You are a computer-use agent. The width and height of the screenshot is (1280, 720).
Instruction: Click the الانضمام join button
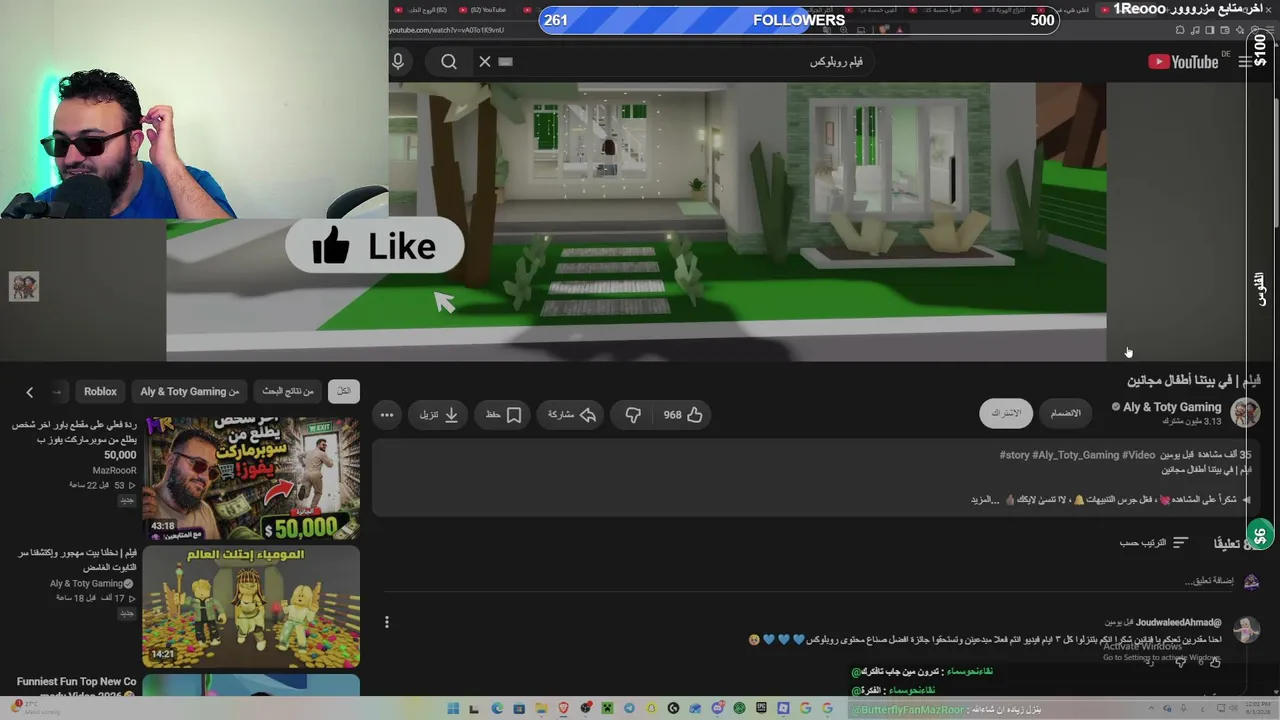pyautogui.click(x=1066, y=413)
